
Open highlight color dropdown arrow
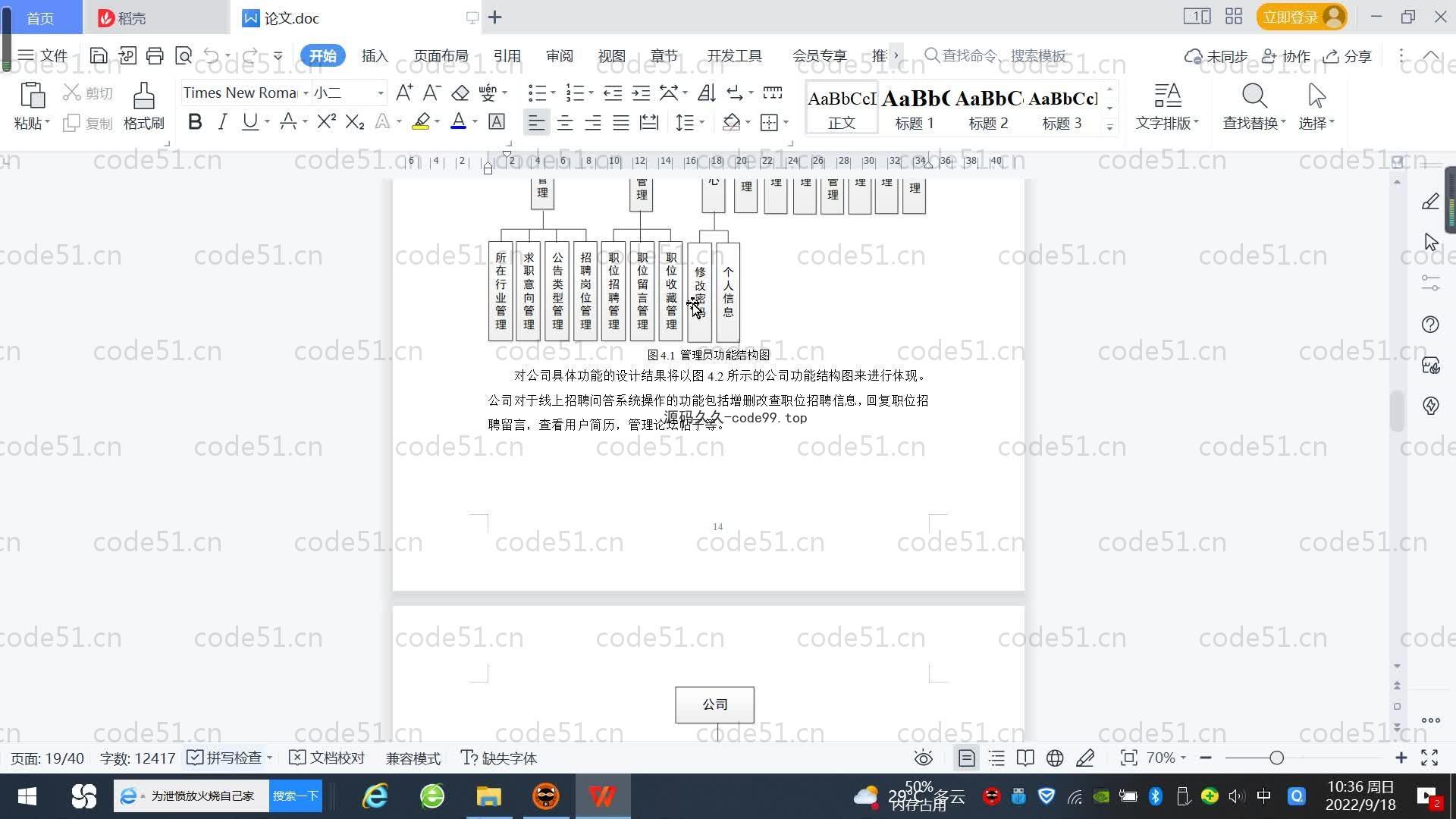[437, 122]
